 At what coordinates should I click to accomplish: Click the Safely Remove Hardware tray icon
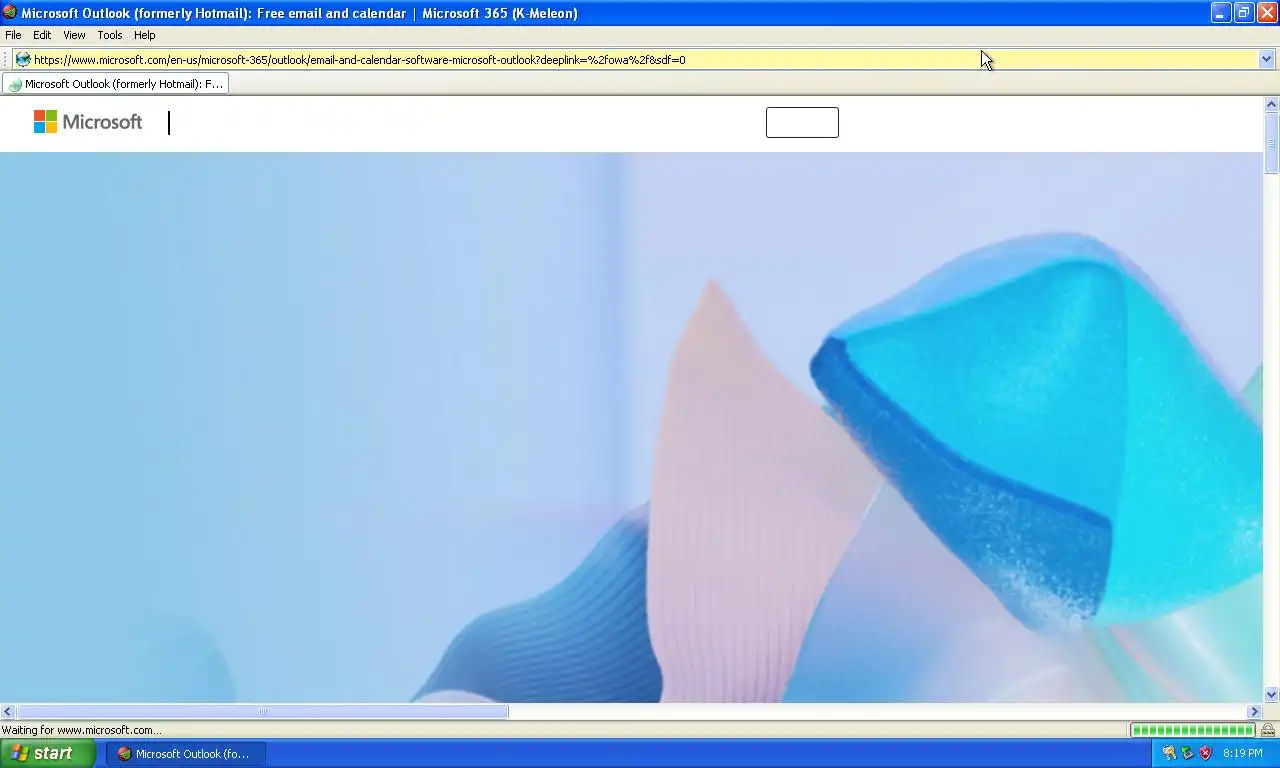(x=1187, y=753)
